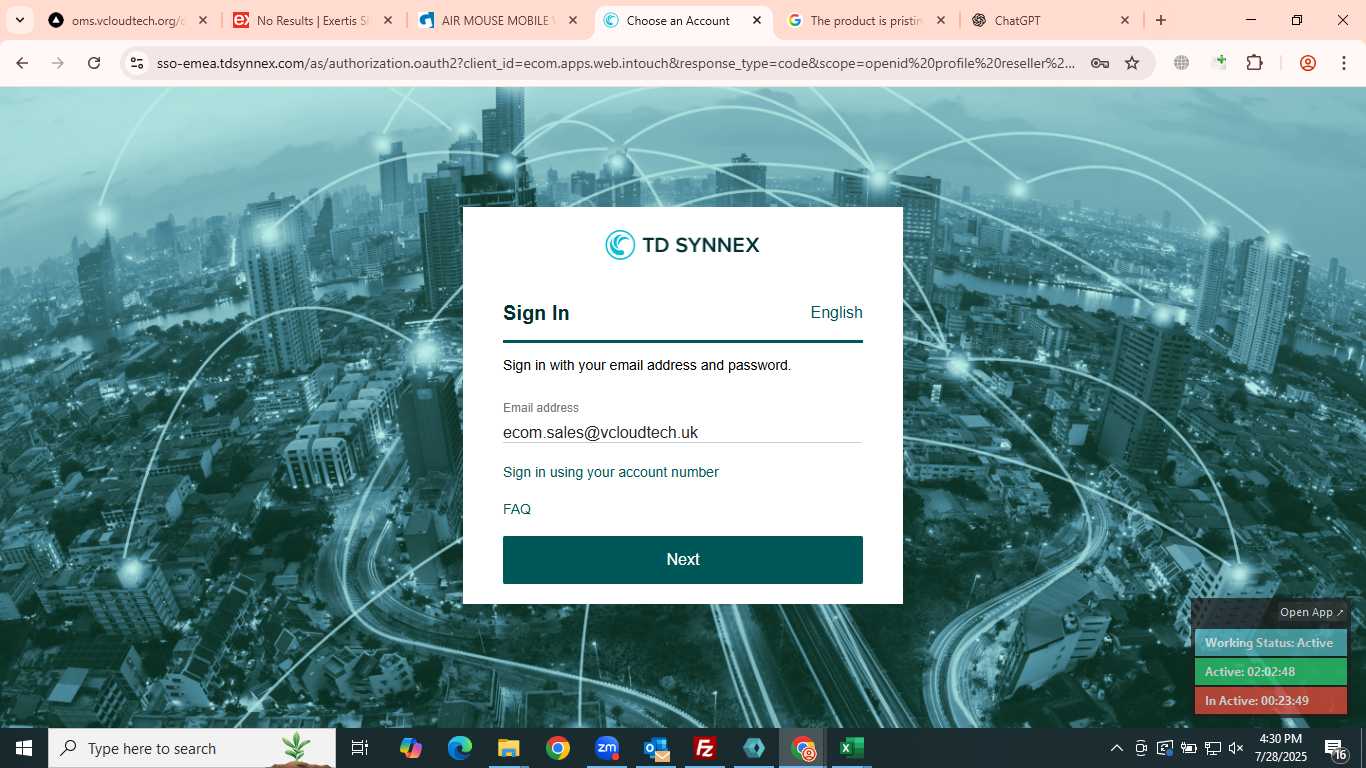Viewport: 1366px width, 768px height.
Task: Click the Next button
Action: (683, 560)
